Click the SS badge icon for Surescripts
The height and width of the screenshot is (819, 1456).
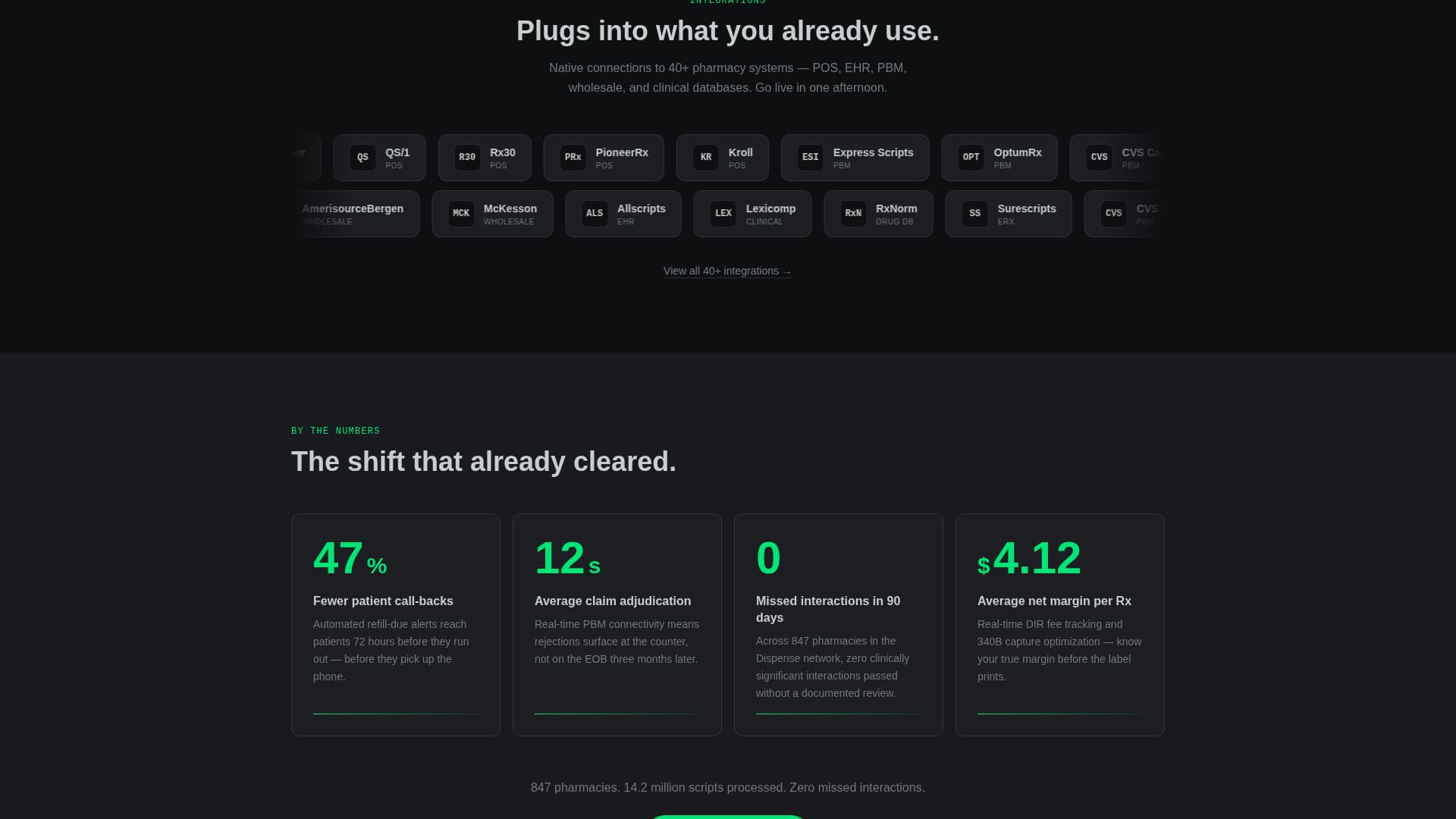tap(974, 214)
